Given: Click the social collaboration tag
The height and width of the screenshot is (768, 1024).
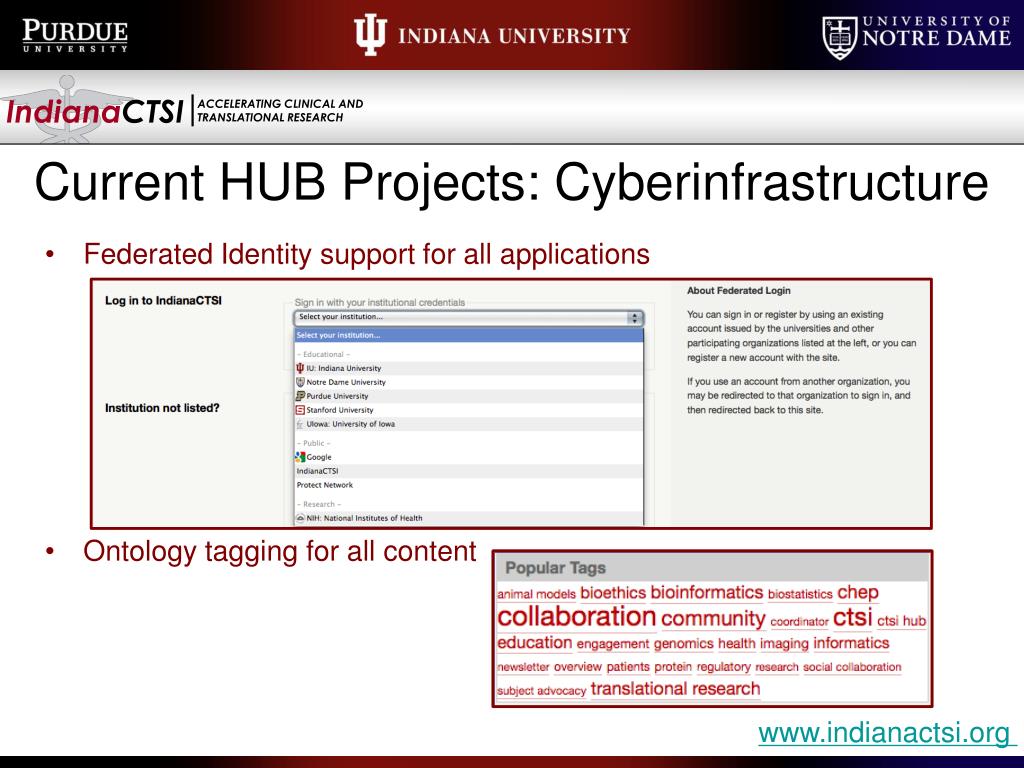Looking at the screenshot, I should [x=852, y=667].
